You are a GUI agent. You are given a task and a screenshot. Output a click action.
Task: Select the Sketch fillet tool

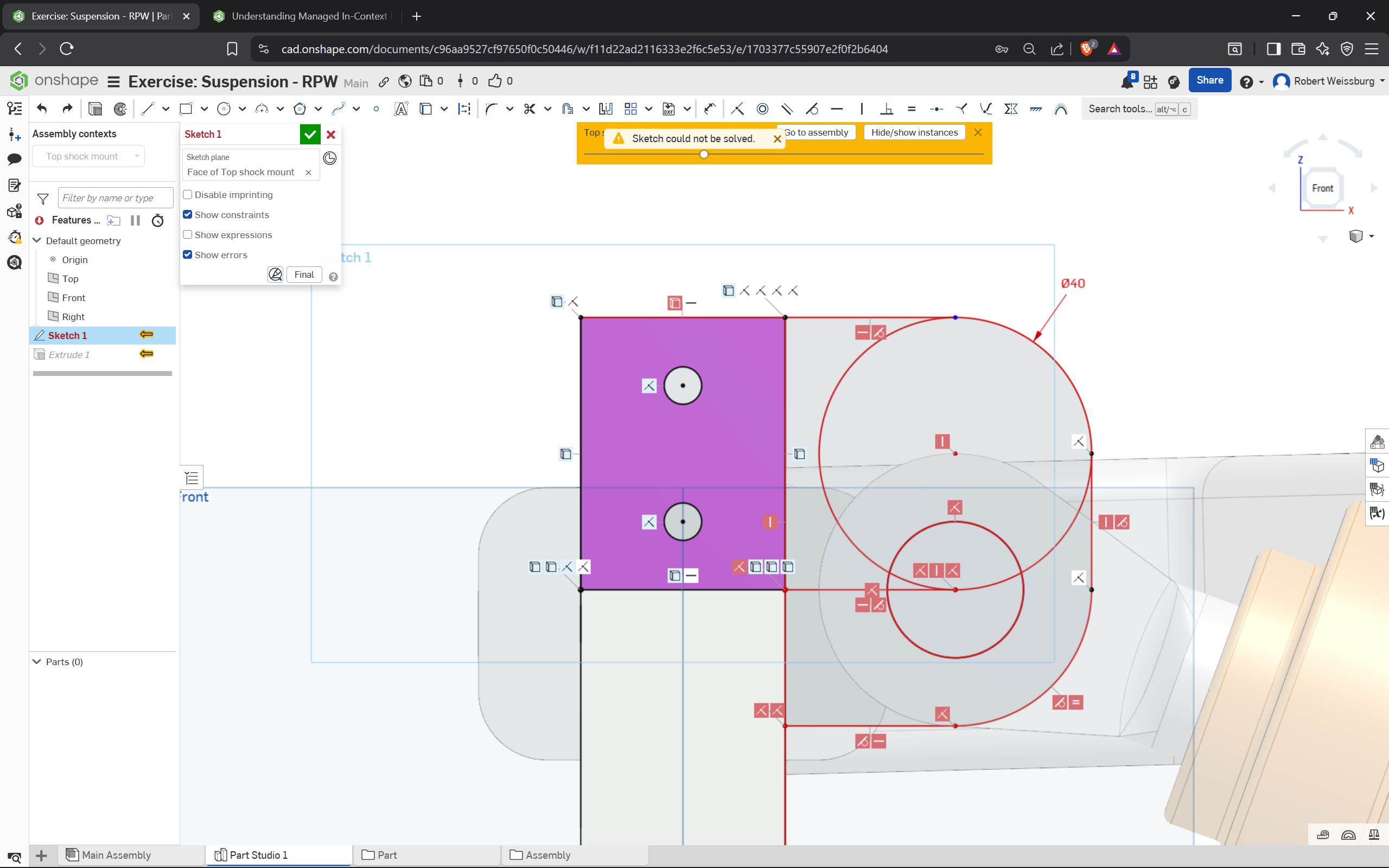pos(490,108)
